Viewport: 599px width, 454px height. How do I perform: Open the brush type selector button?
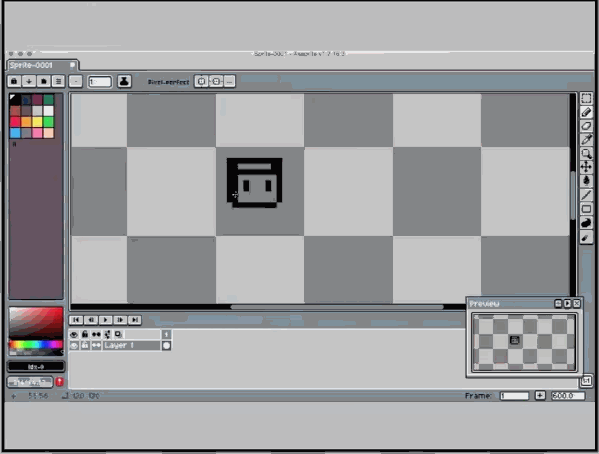[x=76, y=81]
